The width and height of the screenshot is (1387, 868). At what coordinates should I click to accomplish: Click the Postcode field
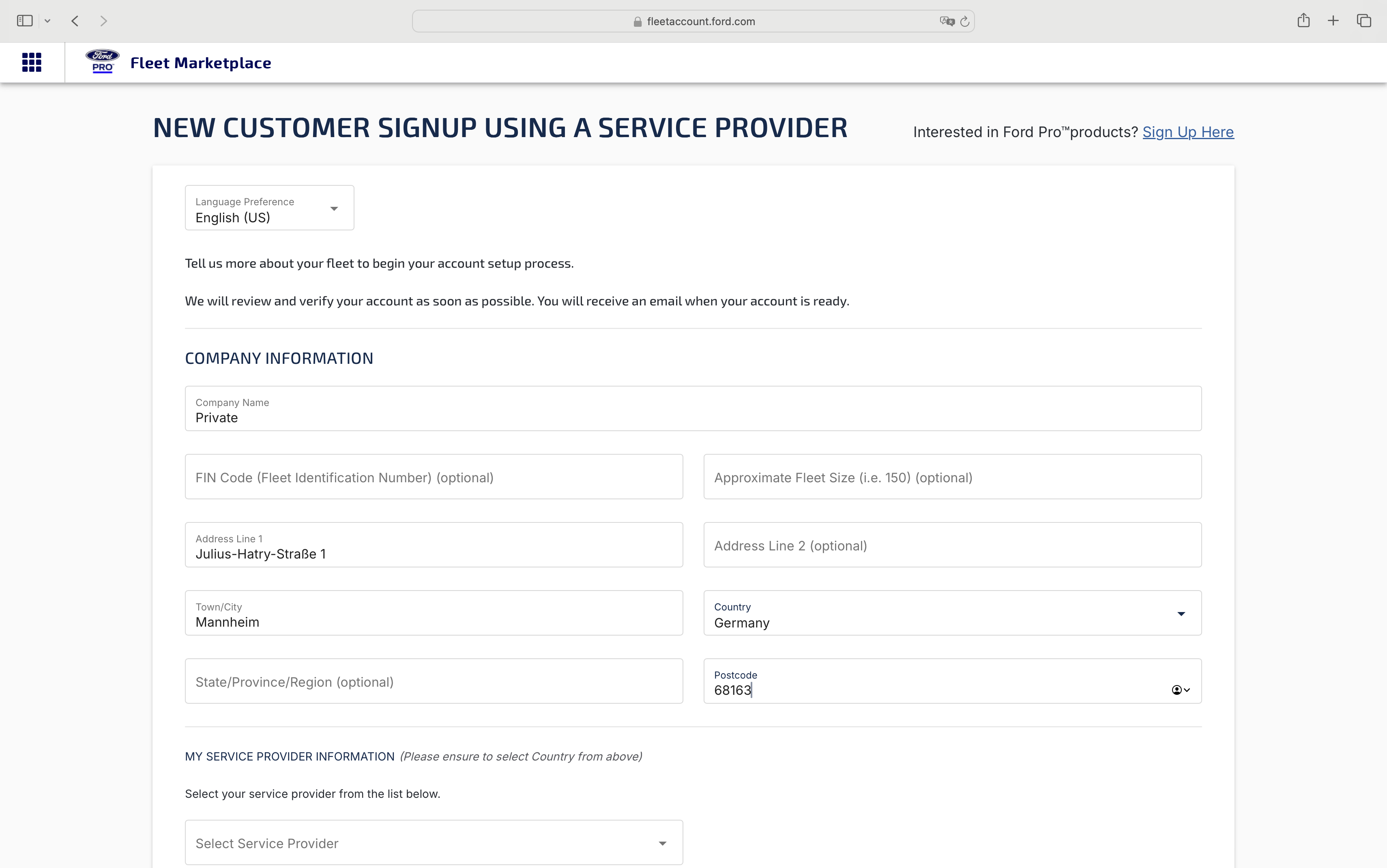[x=953, y=681]
